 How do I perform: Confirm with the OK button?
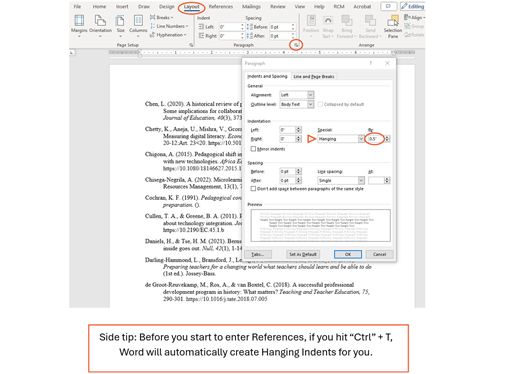point(348,254)
